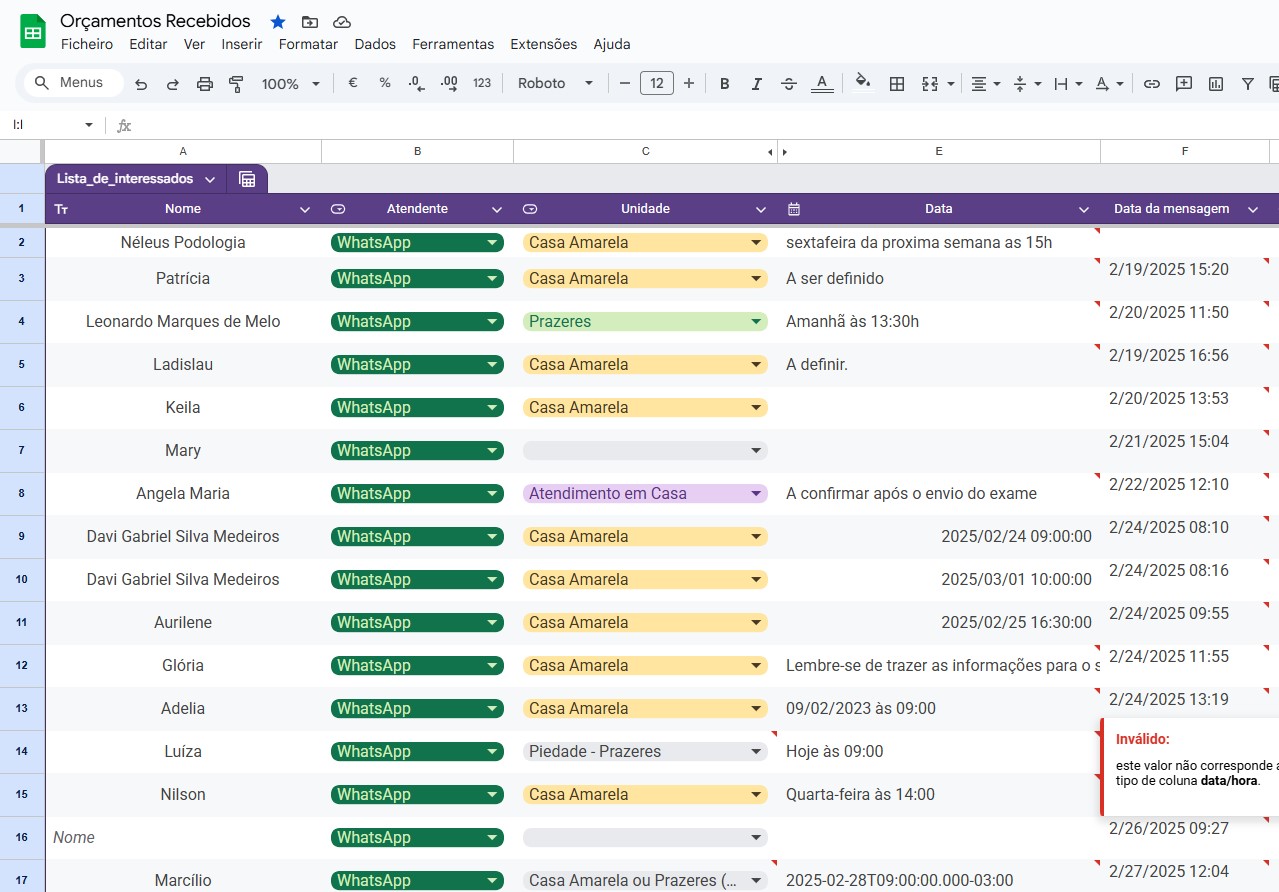Open the Atendente column header dropdown
The width and height of the screenshot is (1279, 892).
coord(497,209)
